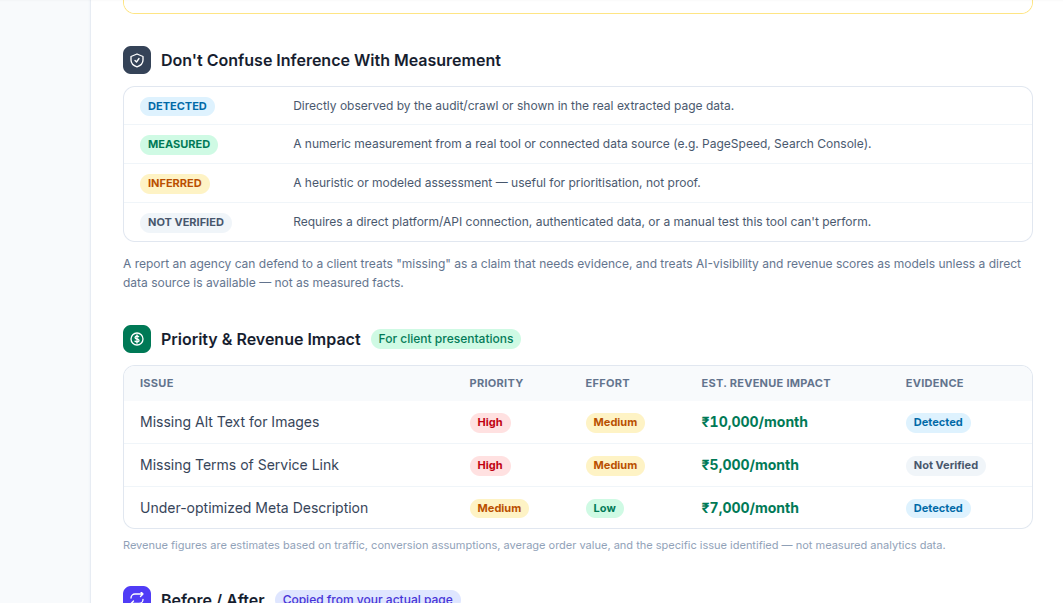Viewport: 1063px width, 603px height.
Task: Click the 'For client presentations' tag
Action: pos(446,339)
